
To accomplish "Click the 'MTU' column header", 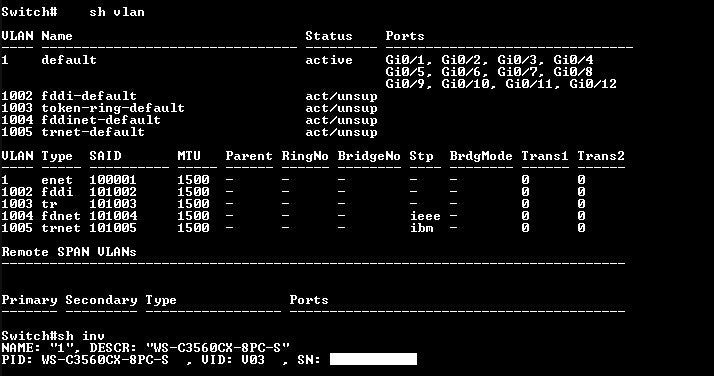I will 189,156.
